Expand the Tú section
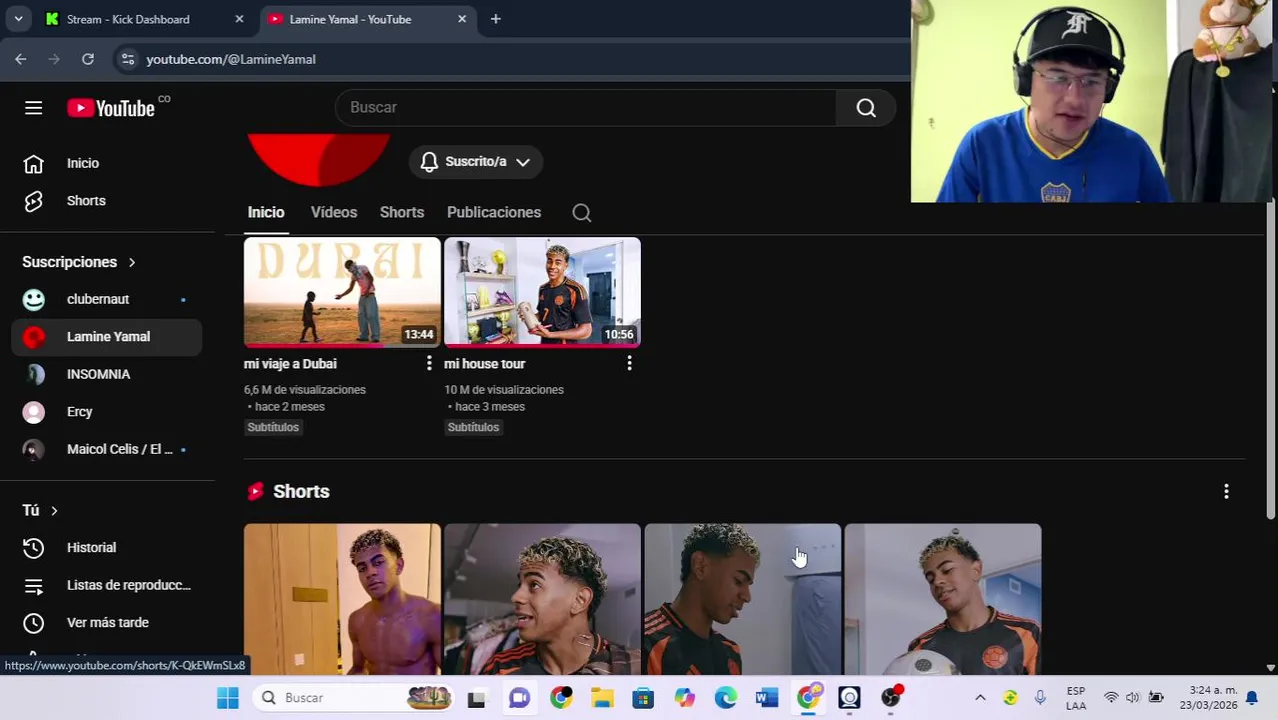 (40, 510)
